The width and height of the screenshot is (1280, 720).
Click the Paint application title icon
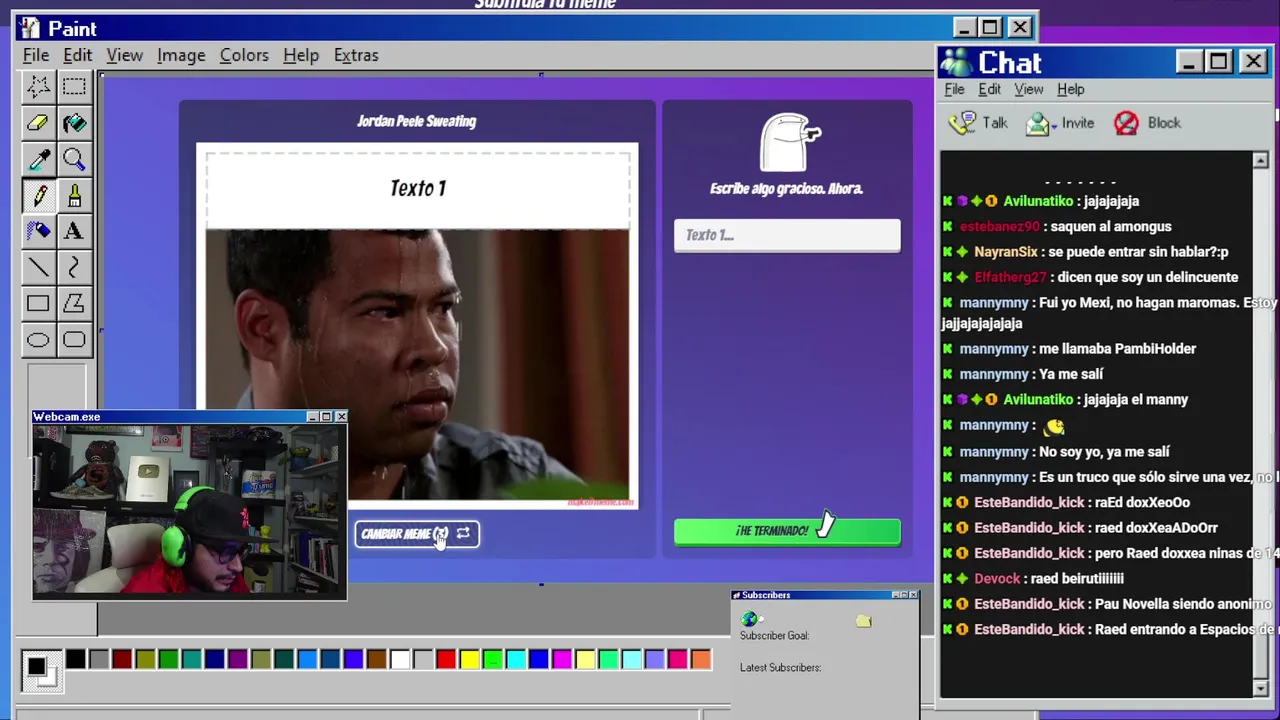(x=29, y=28)
